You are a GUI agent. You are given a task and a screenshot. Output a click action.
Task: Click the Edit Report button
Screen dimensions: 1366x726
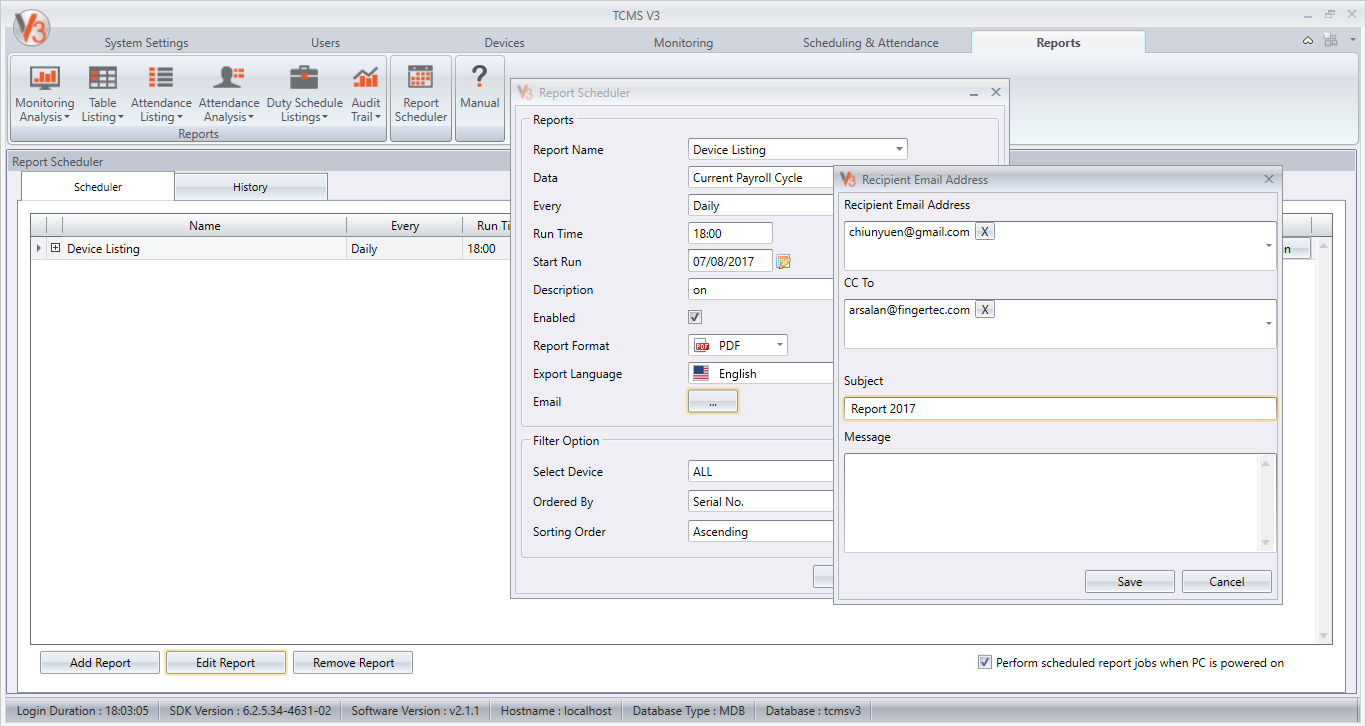226,662
